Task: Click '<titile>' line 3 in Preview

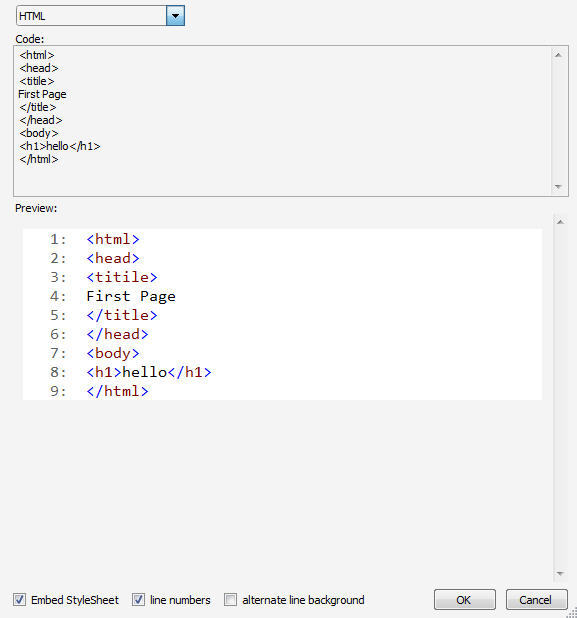Action: (122, 277)
